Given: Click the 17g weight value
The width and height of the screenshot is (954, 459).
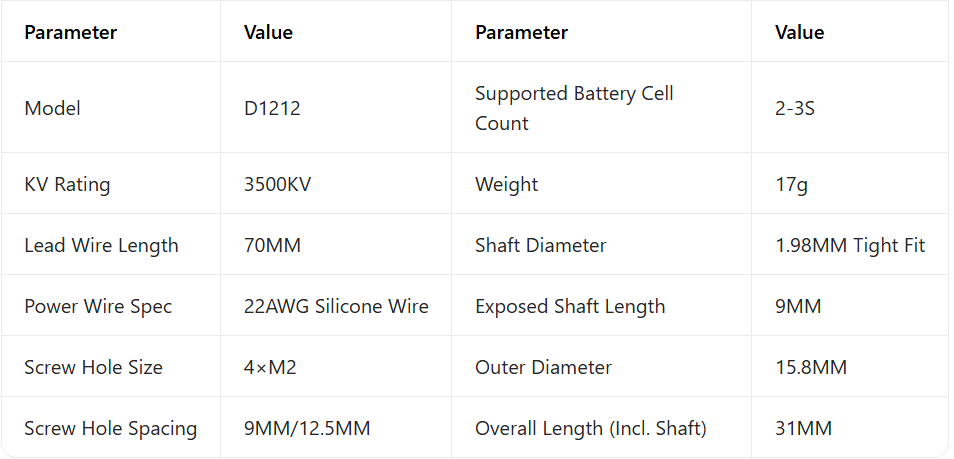Looking at the screenshot, I should coord(791,184).
